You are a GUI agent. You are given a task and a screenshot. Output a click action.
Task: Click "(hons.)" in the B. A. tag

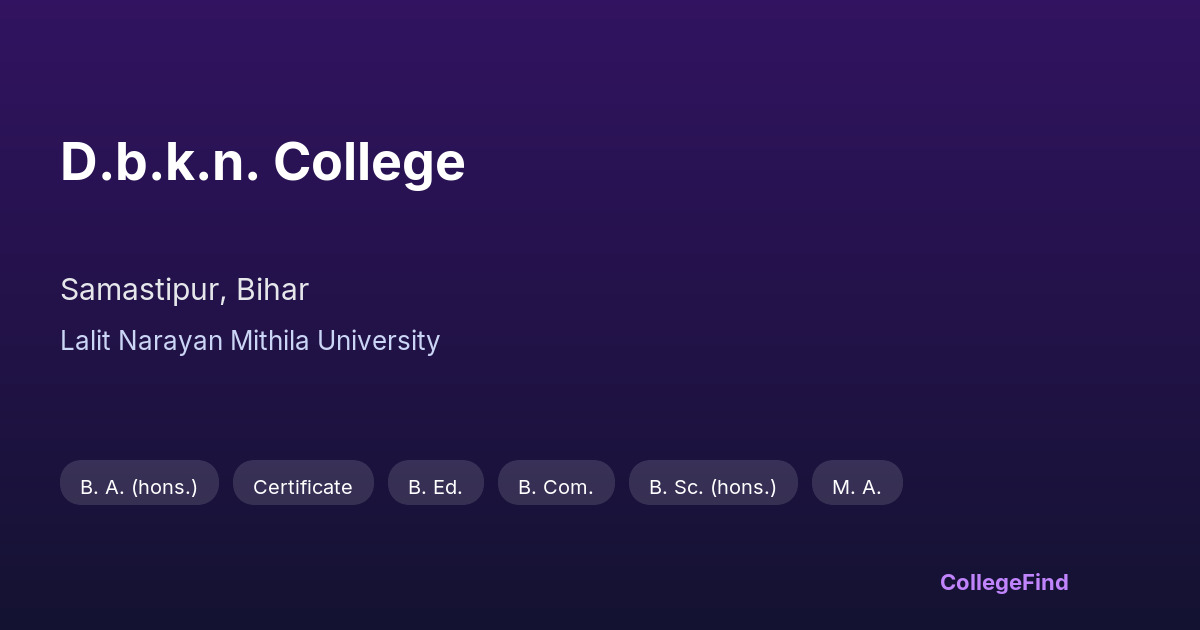pos(165,487)
